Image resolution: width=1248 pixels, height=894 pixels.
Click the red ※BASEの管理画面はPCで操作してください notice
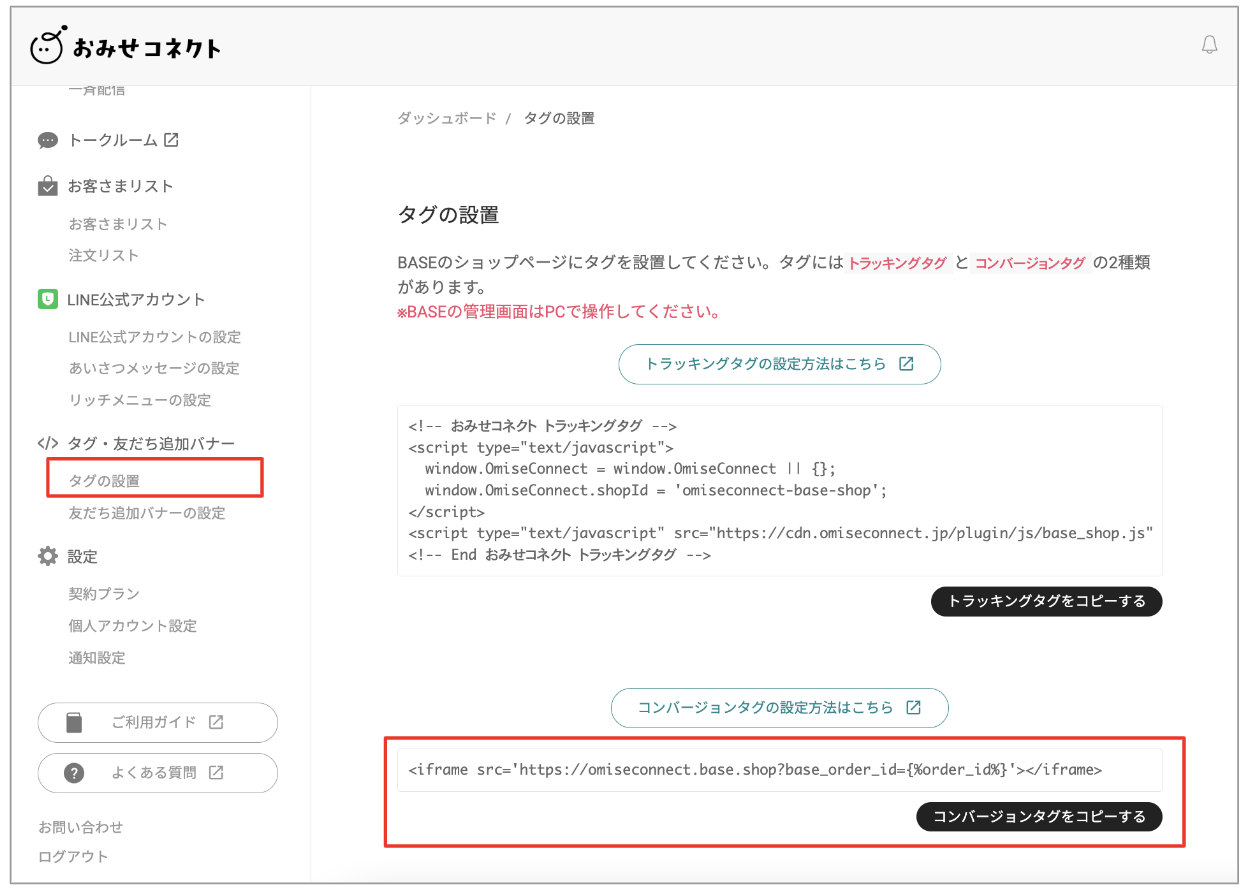559,311
